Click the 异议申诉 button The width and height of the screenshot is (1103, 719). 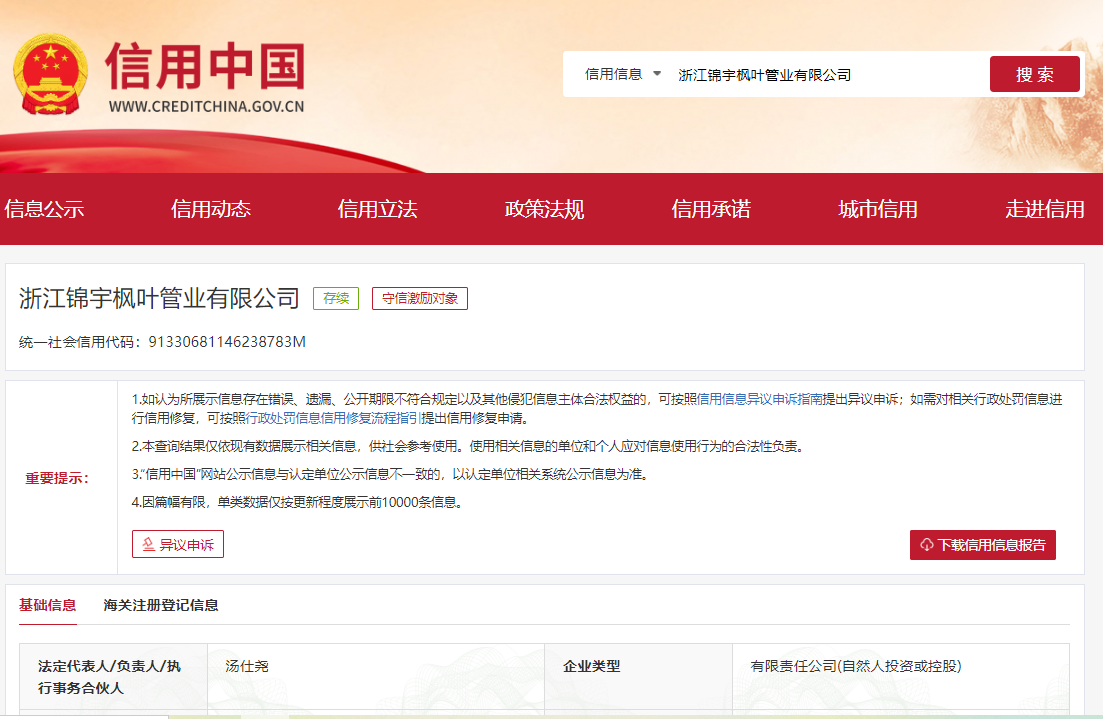pos(178,545)
